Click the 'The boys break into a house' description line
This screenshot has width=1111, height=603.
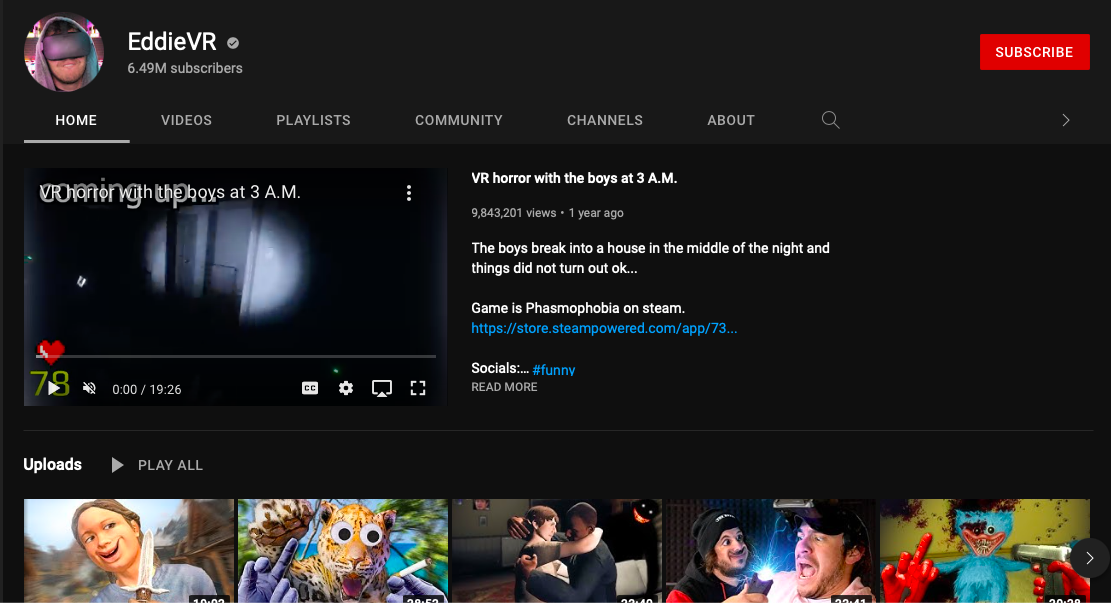click(650, 258)
